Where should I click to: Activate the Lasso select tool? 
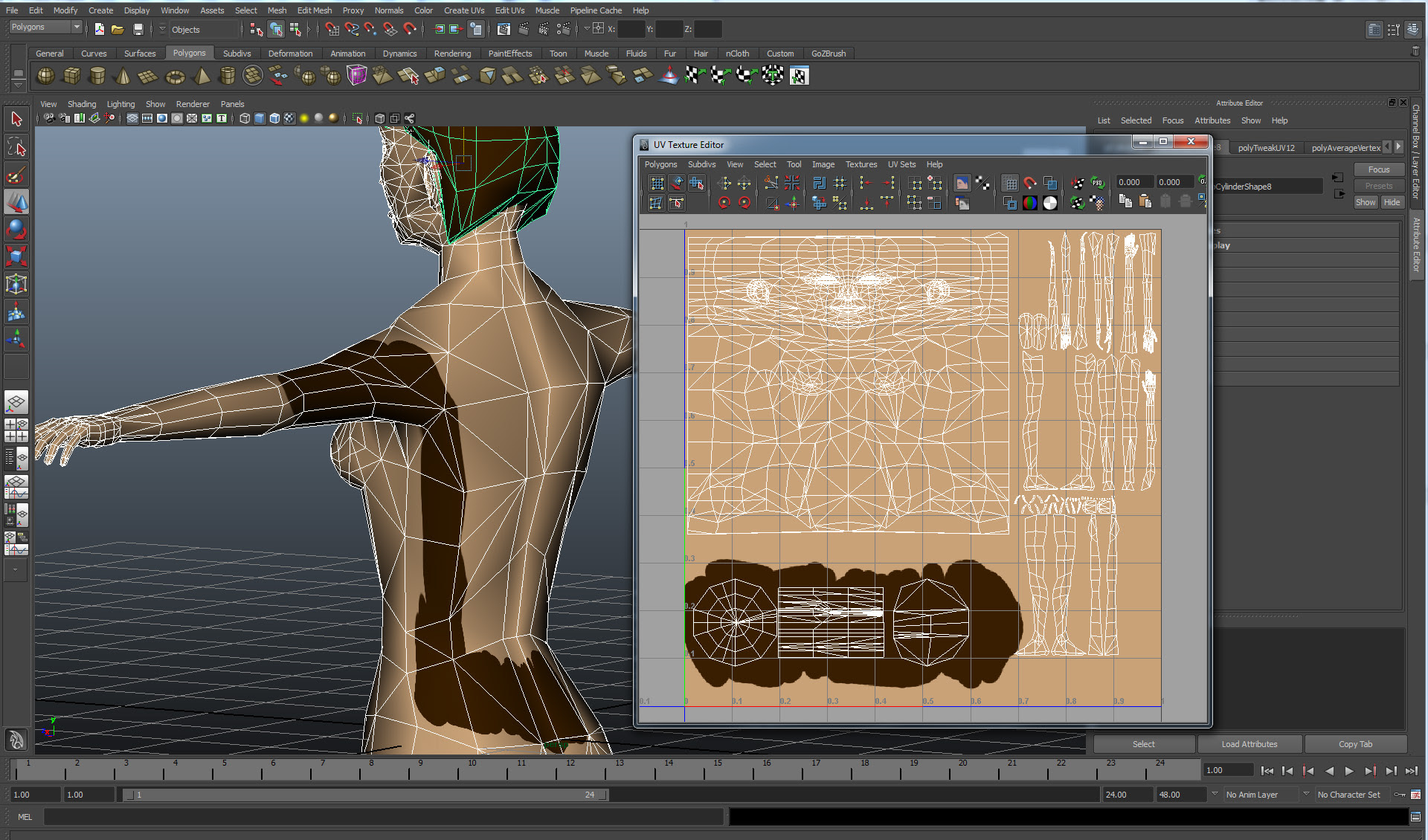click(x=16, y=147)
